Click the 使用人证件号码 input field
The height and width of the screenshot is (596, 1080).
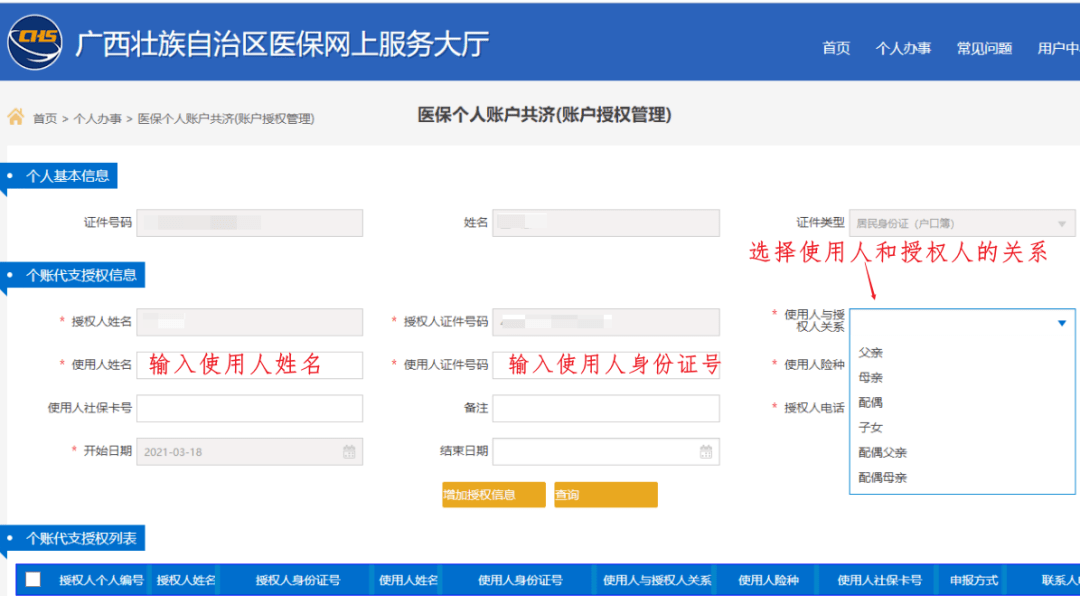coord(605,365)
